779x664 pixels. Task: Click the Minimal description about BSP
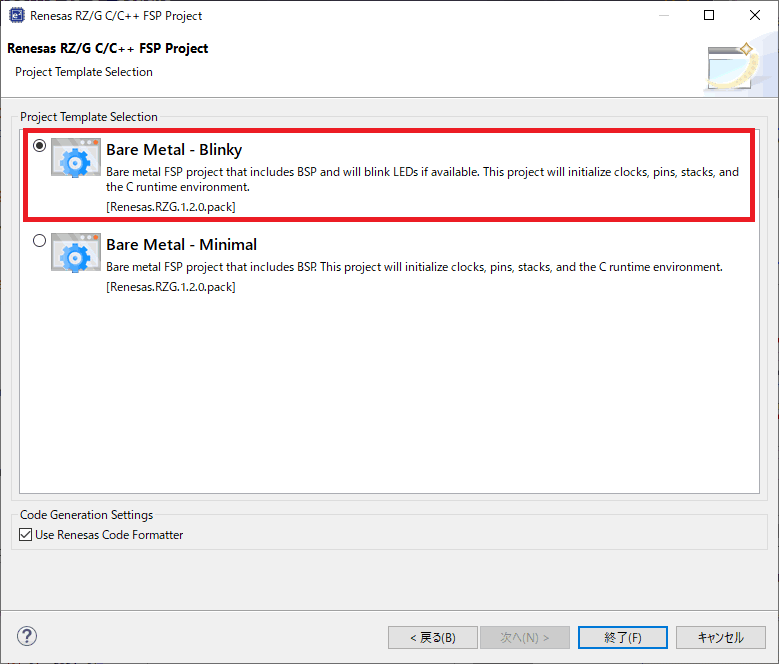tap(414, 267)
